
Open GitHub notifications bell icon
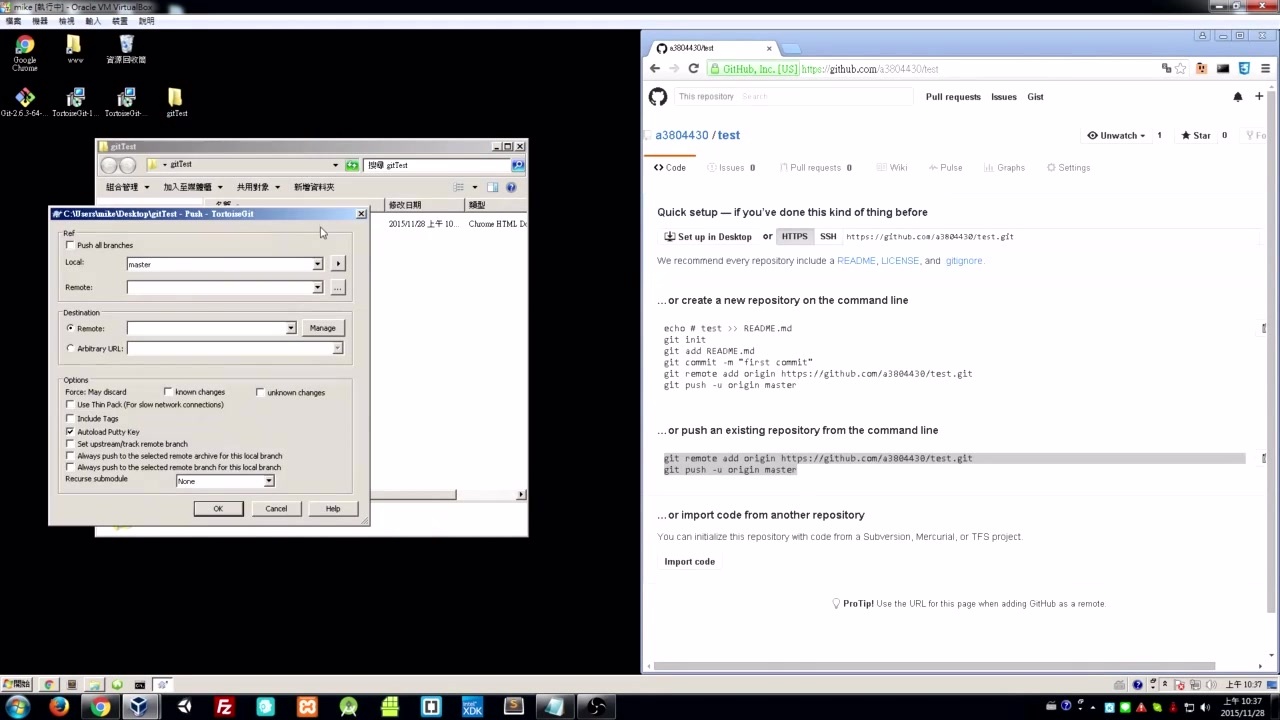pyautogui.click(x=1238, y=97)
